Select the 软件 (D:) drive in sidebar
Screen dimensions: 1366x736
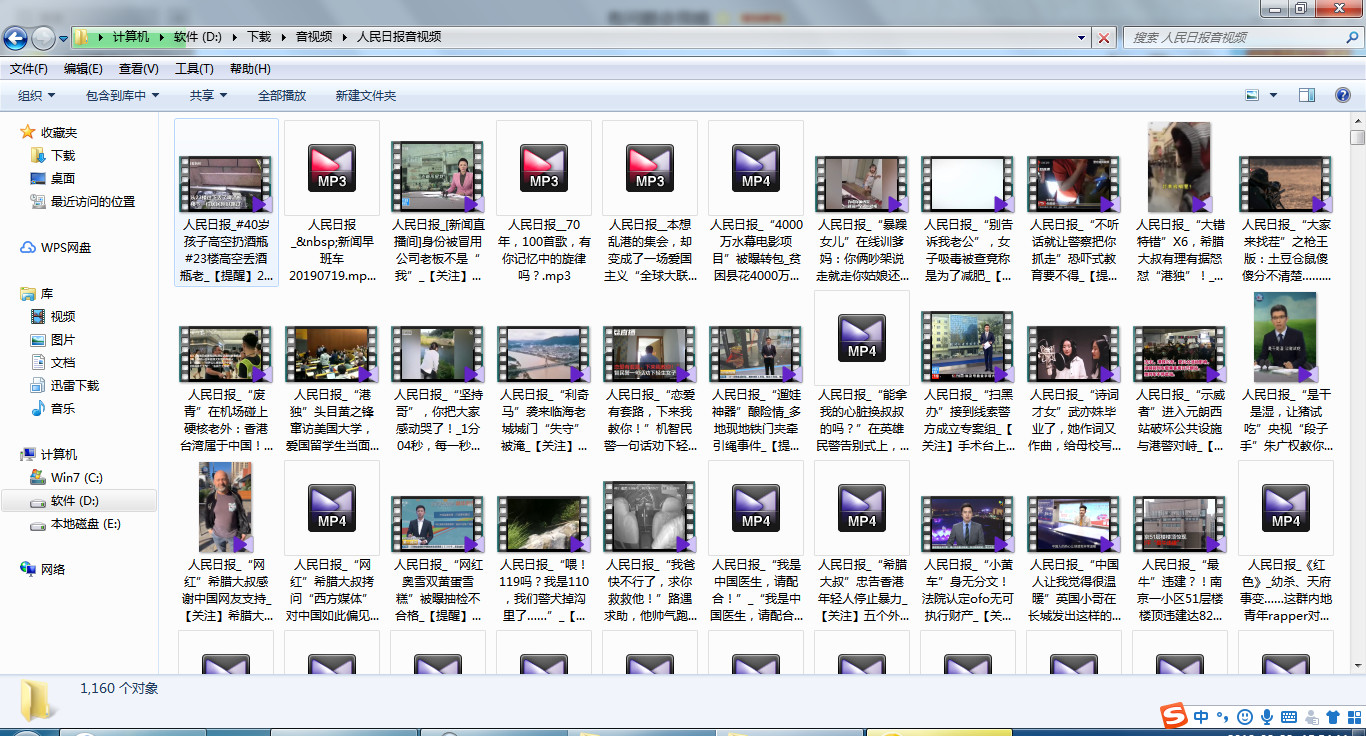point(75,501)
